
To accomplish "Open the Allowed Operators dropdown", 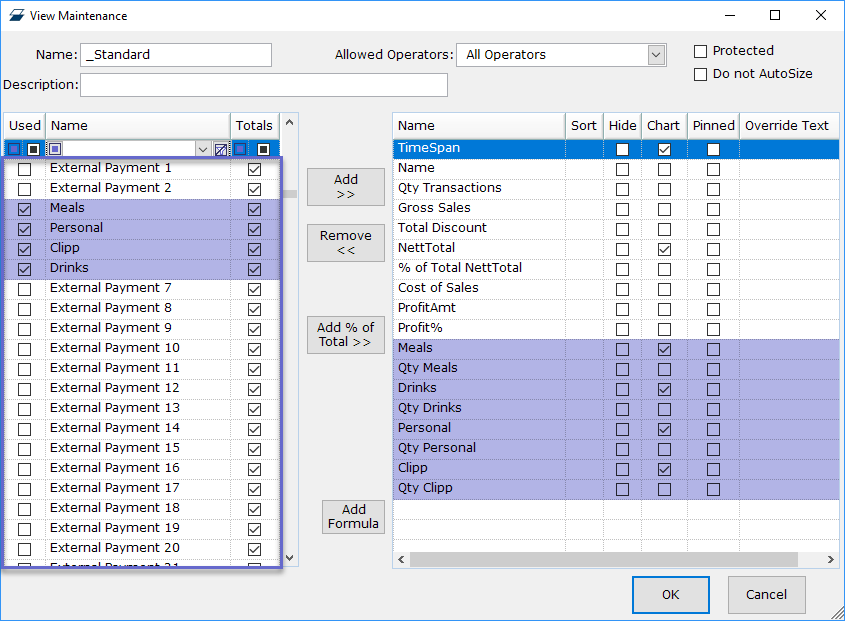I will point(656,55).
